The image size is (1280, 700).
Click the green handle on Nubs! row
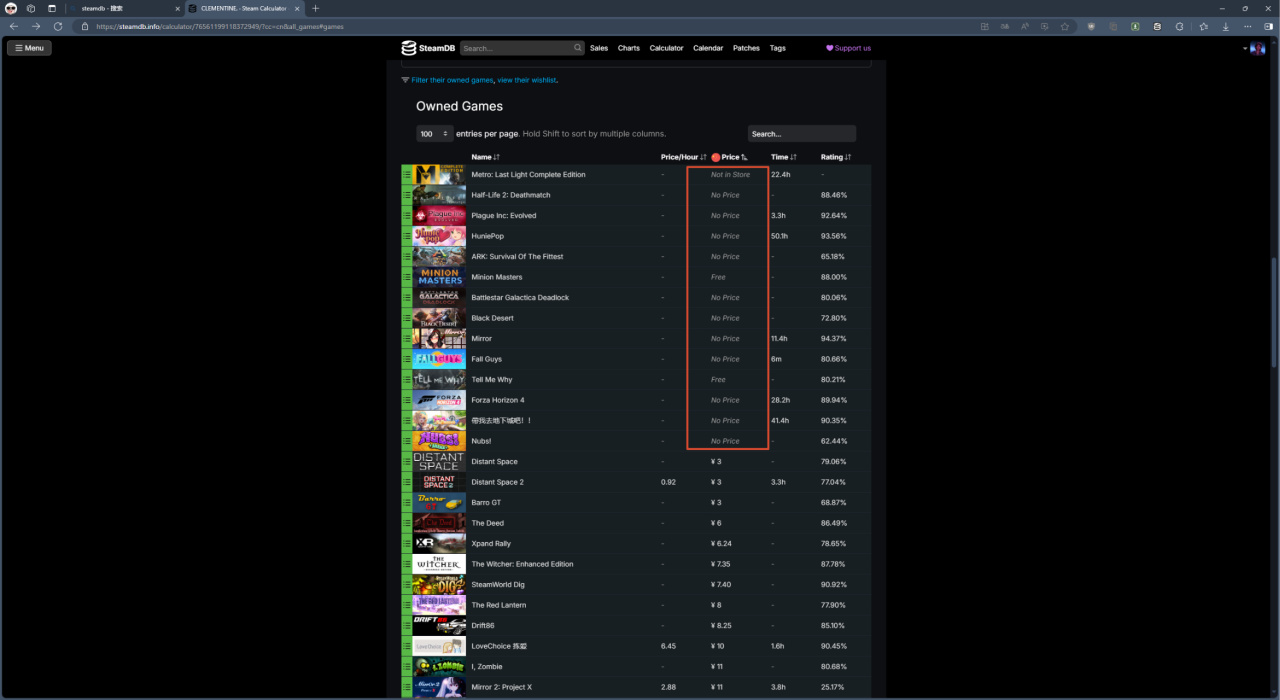(407, 441)
